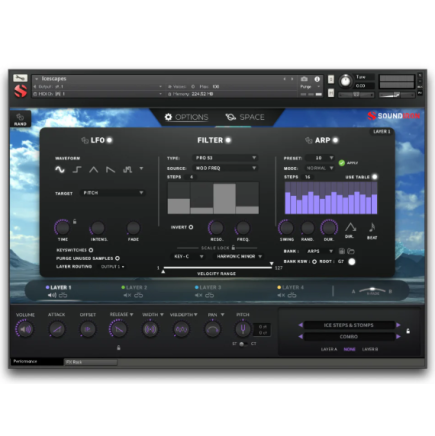Open the arp PRESET dropdown
This screenshot has height=436, width=435.
click(x=320, y=158)
